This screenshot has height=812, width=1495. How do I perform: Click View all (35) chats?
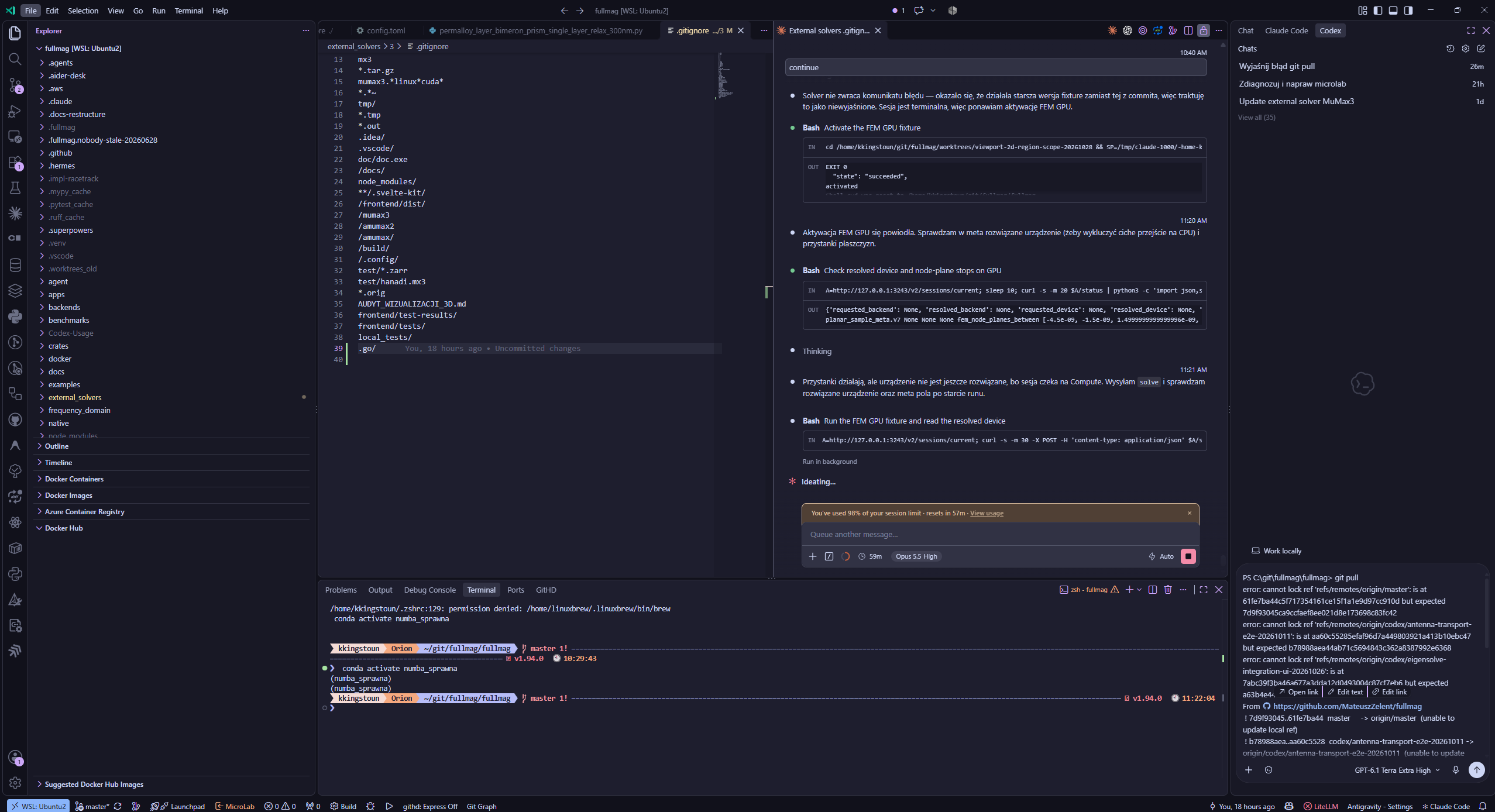pos(1256,118)
